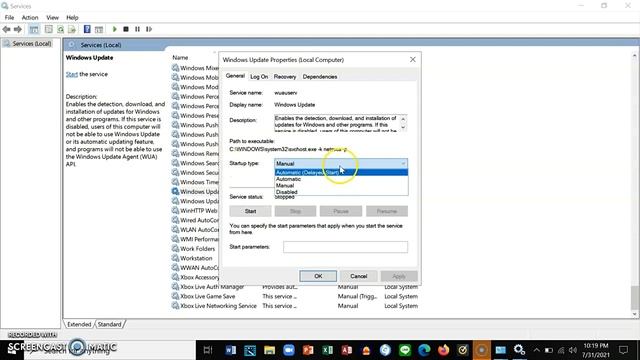This screenshot has width=640, height=360.
Task: Choose the plain Automatic startup option
Action: (x=341, y=179)
